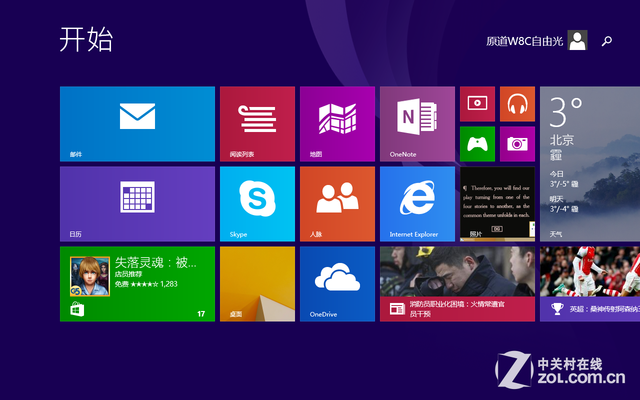Viewport: 640px width, 400px height.
Task: Click the user account avatar picture
Action: [x=578, y=40]
